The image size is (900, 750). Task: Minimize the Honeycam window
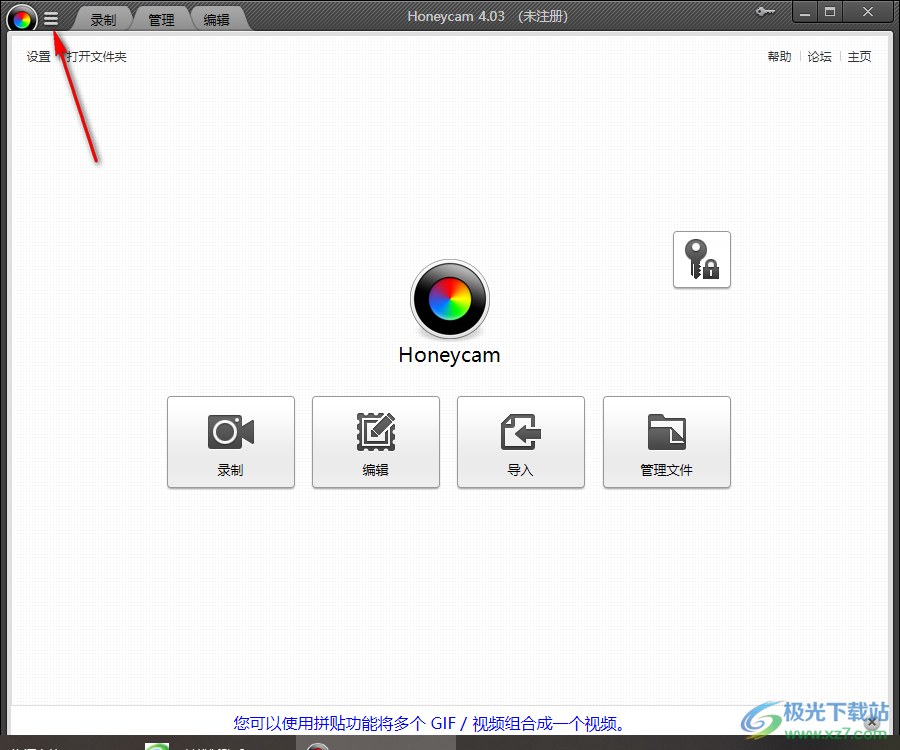coord(805,12)
